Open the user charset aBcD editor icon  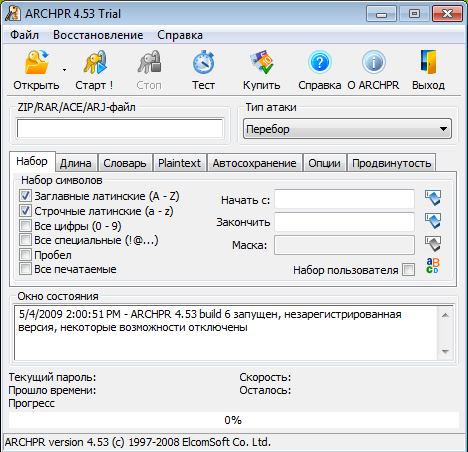pos(433,266)
